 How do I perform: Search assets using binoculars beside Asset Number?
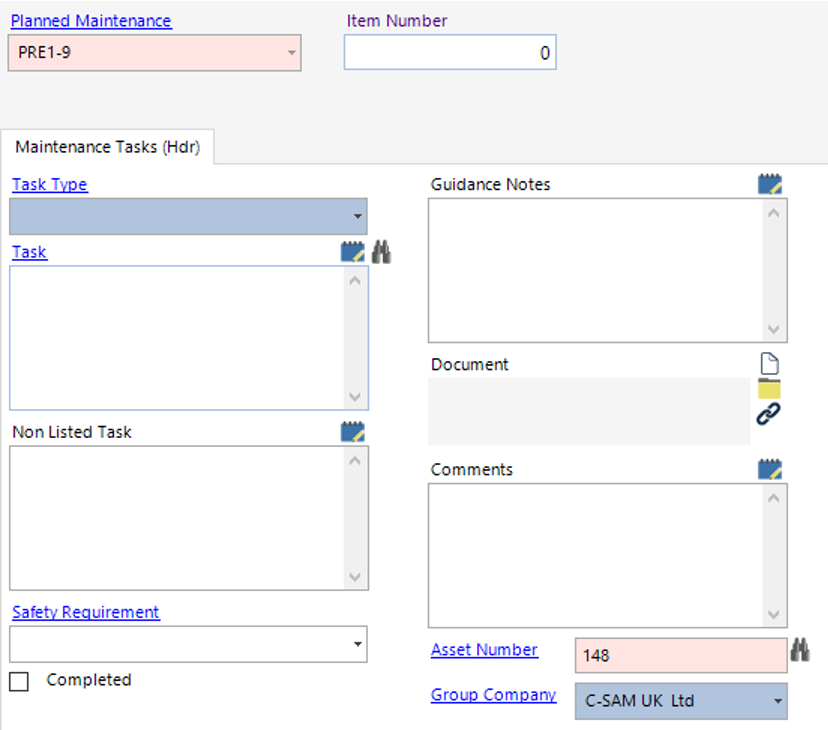click(x=800, y=648)
